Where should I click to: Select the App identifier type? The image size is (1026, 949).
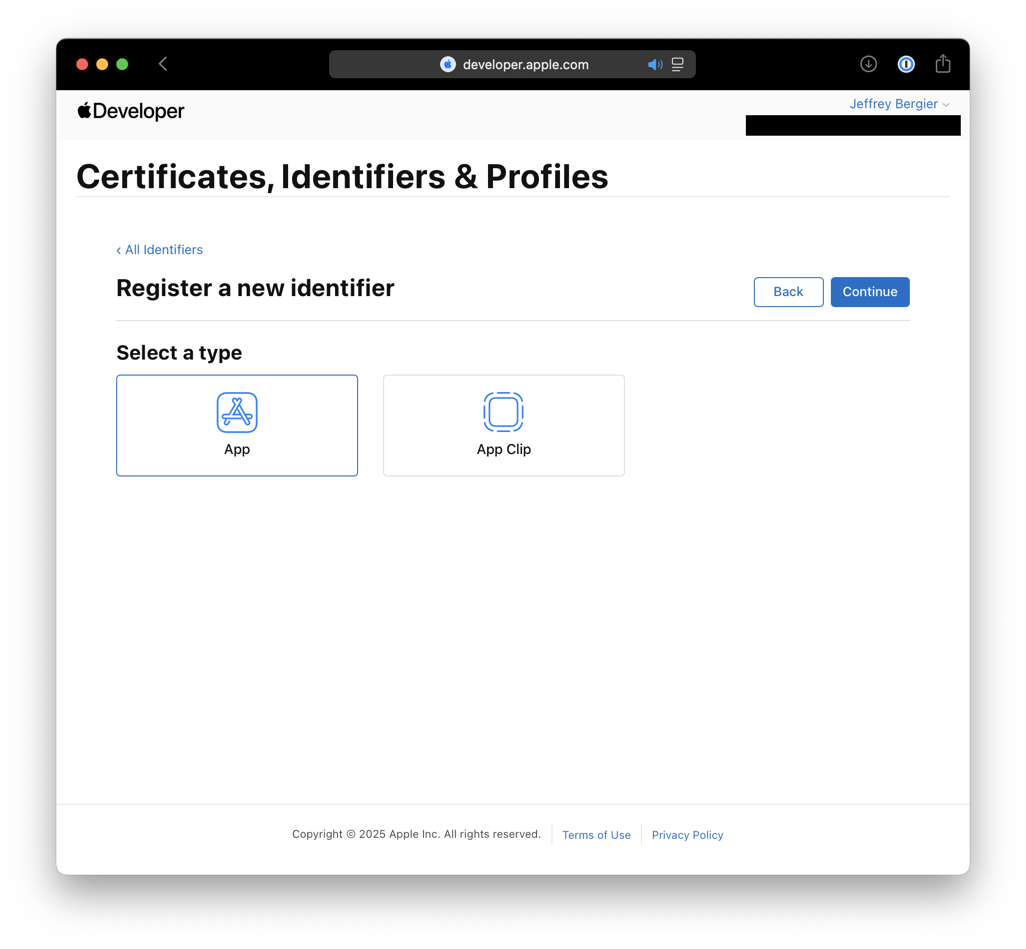tap(237, 425)
